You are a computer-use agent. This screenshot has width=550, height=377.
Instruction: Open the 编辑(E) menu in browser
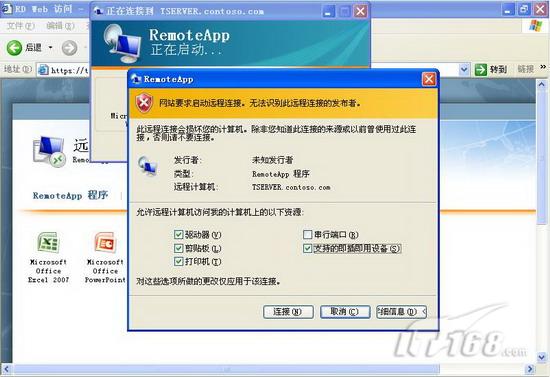coord(60,26)
